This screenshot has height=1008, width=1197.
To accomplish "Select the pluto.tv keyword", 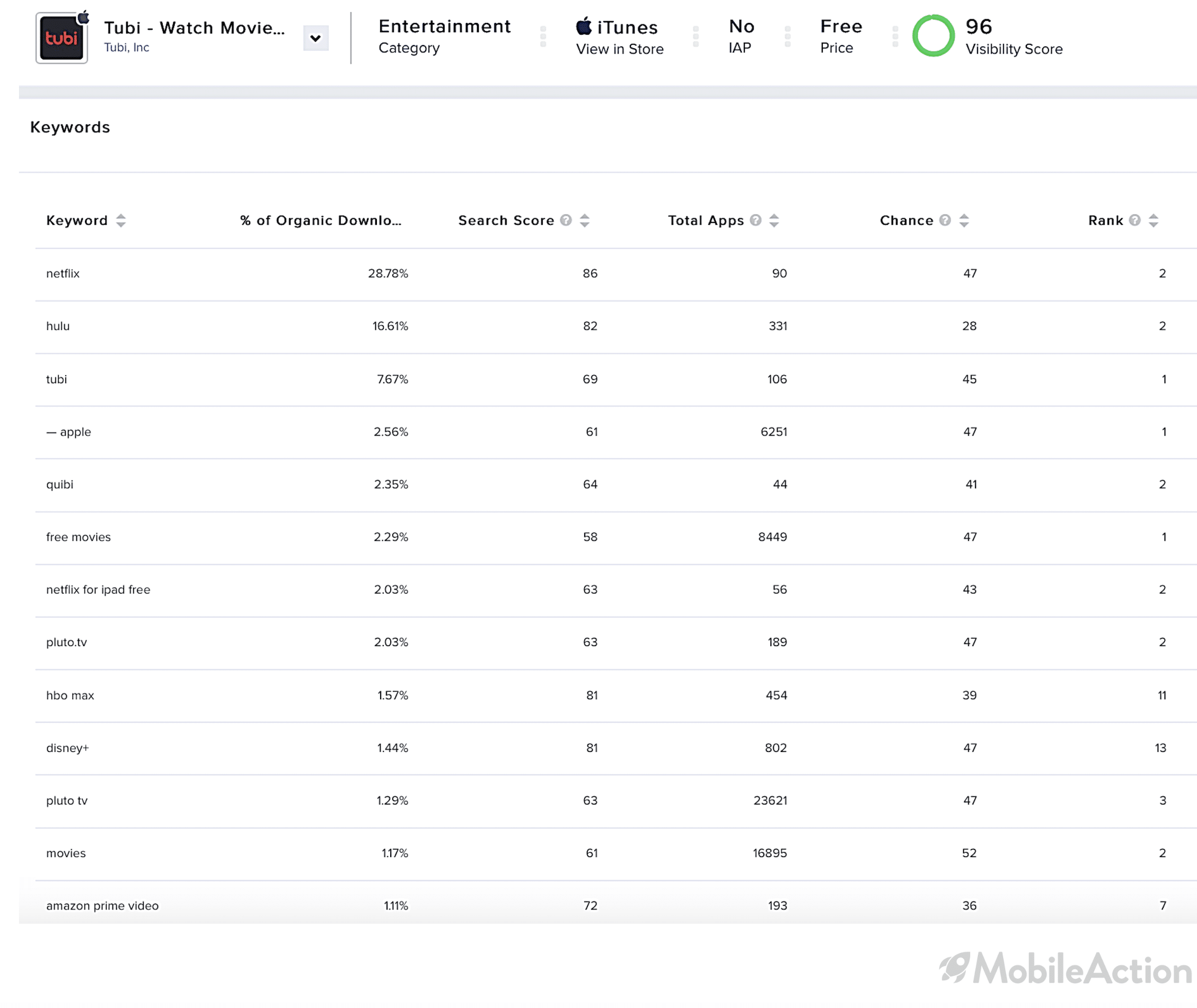I will (x=66, y=642).
